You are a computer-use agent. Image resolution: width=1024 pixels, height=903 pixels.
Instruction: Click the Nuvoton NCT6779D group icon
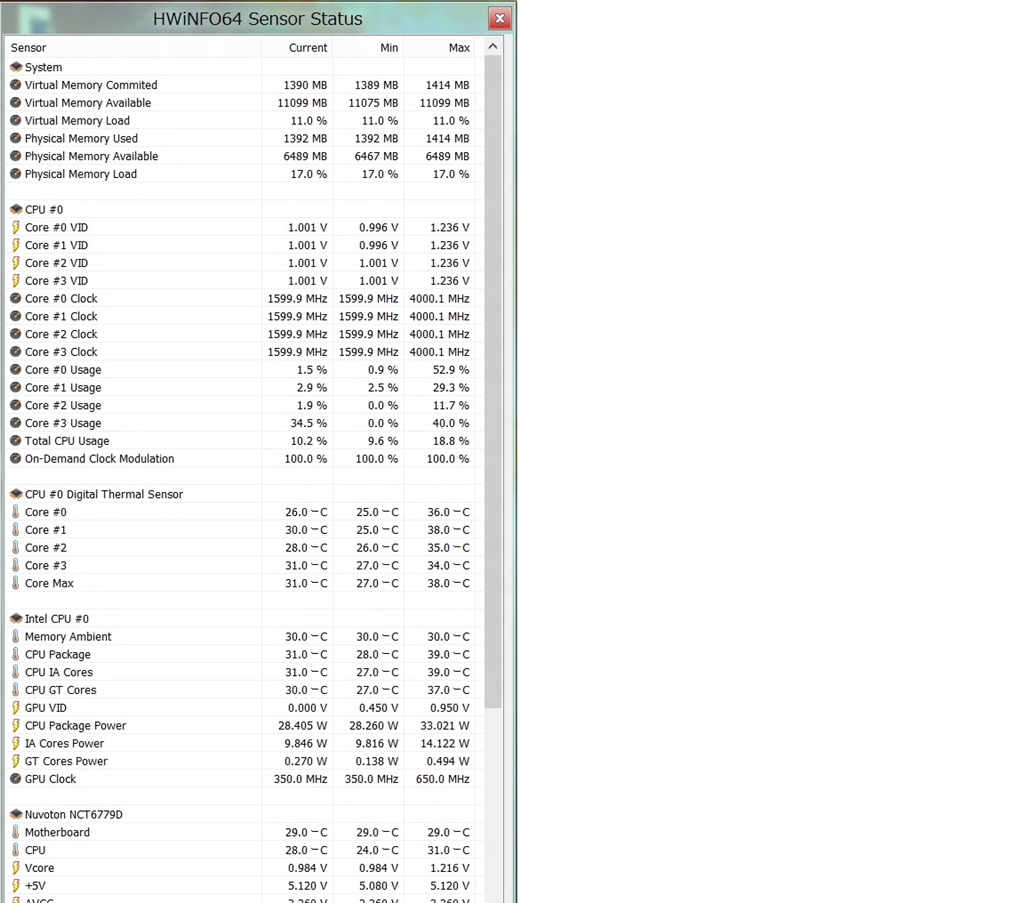[x=16, y=815]
